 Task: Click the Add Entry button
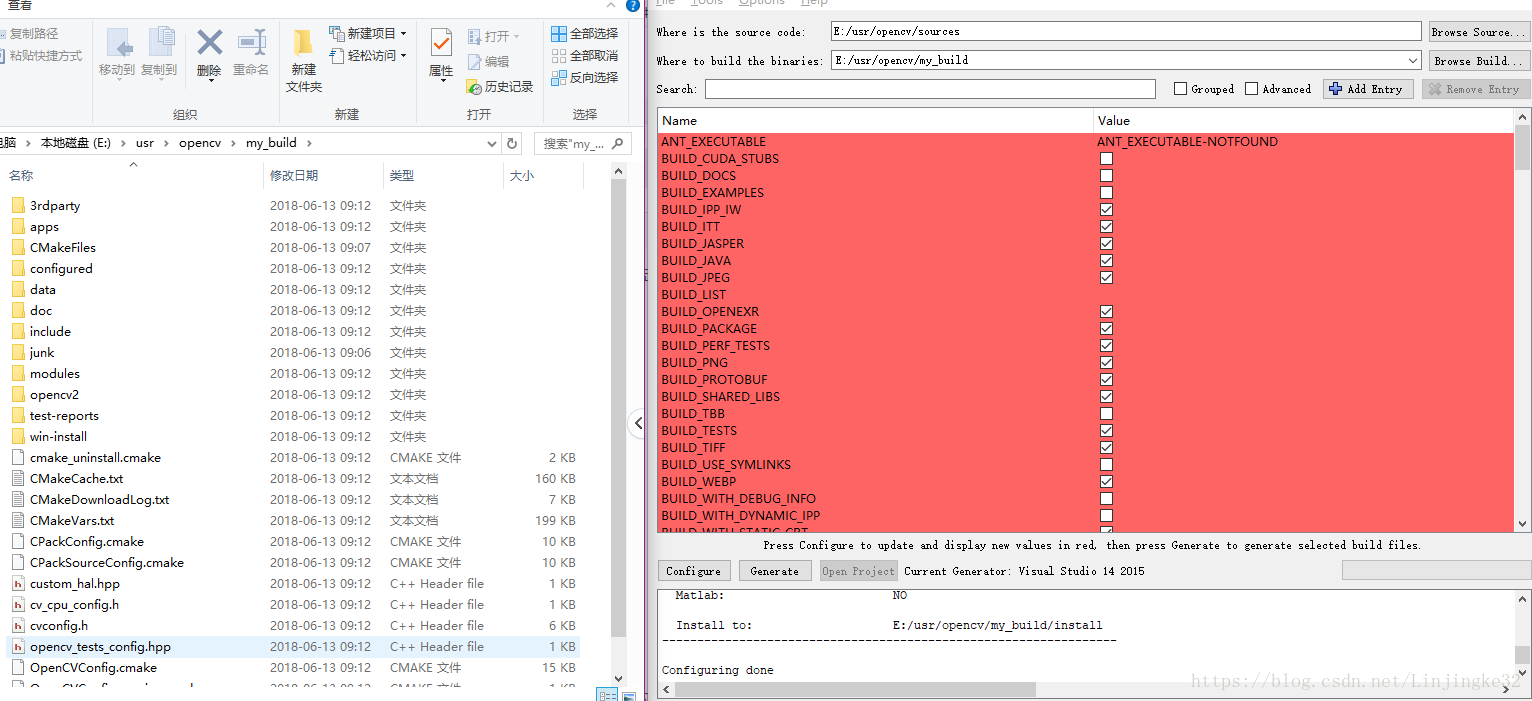pyautogui.click(x=1368, y=89)
